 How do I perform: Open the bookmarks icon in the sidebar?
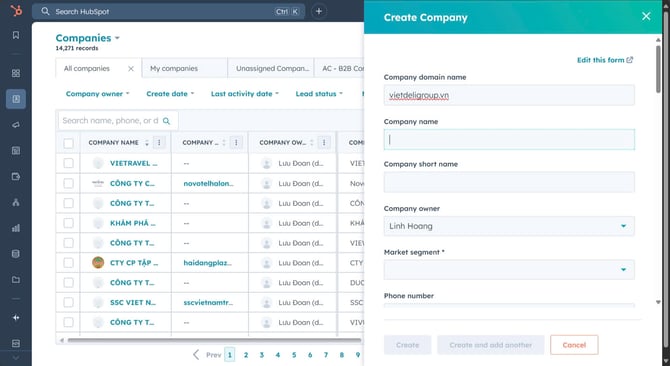(x=16, y=35)
